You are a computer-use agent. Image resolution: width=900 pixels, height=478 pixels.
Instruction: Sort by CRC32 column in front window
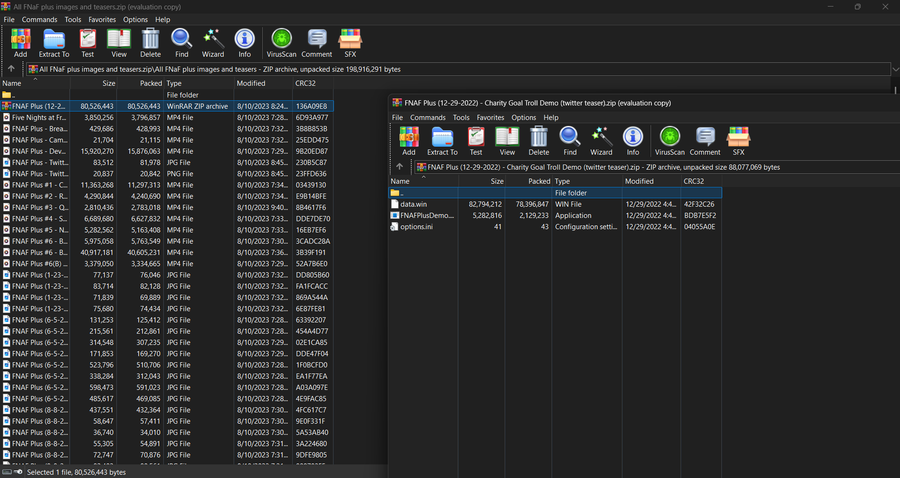tap(701, 181)
